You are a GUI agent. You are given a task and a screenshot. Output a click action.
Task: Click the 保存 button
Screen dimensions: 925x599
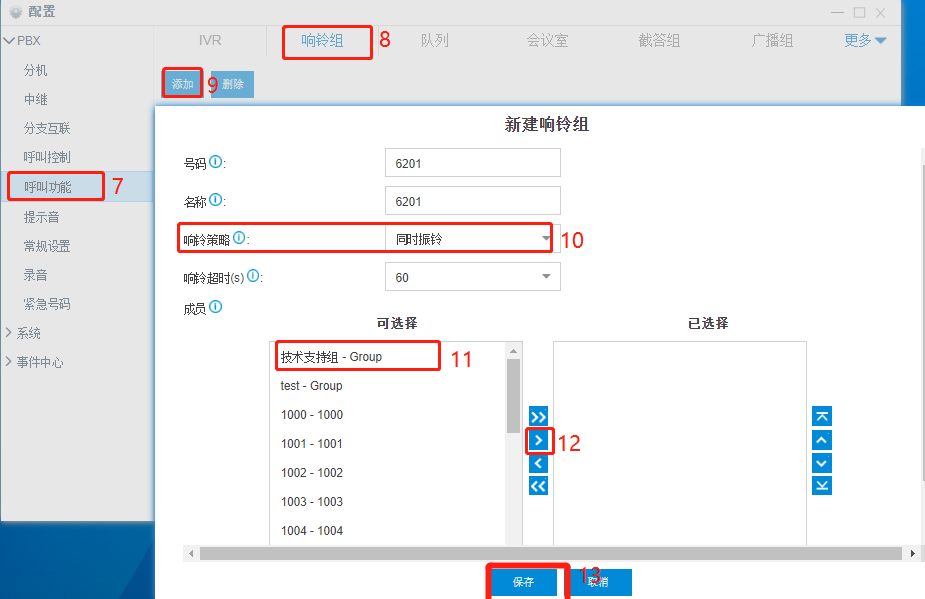click(x=523, y=582)
